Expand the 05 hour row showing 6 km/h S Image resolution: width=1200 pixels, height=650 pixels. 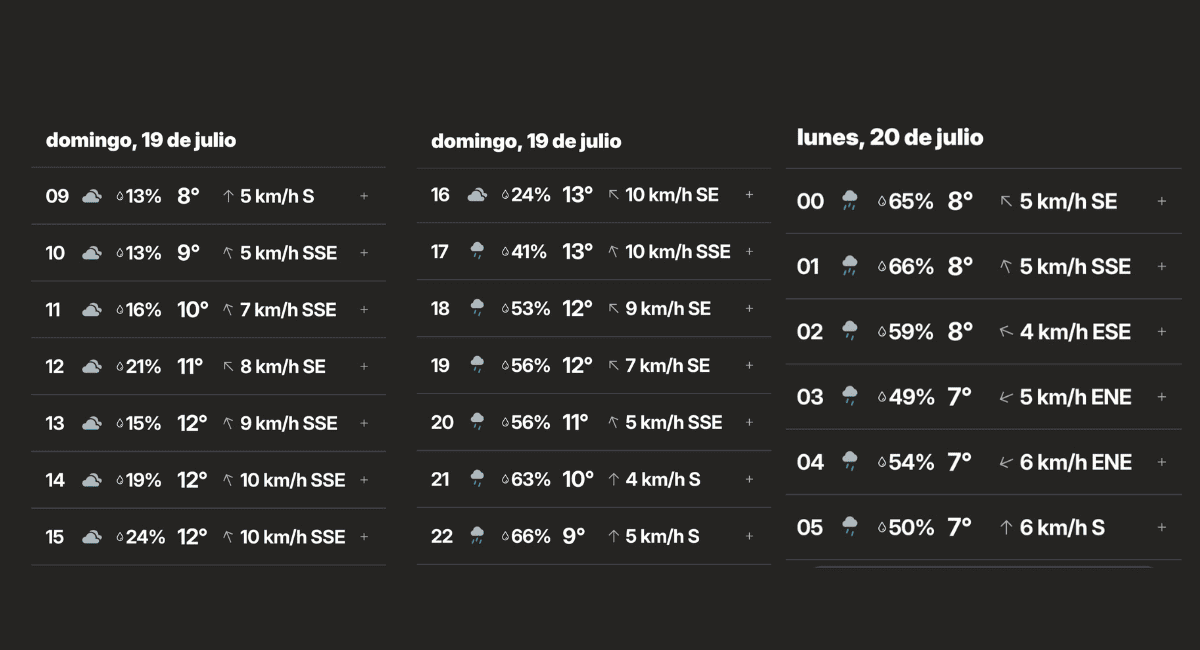(x=1161, y=528)
